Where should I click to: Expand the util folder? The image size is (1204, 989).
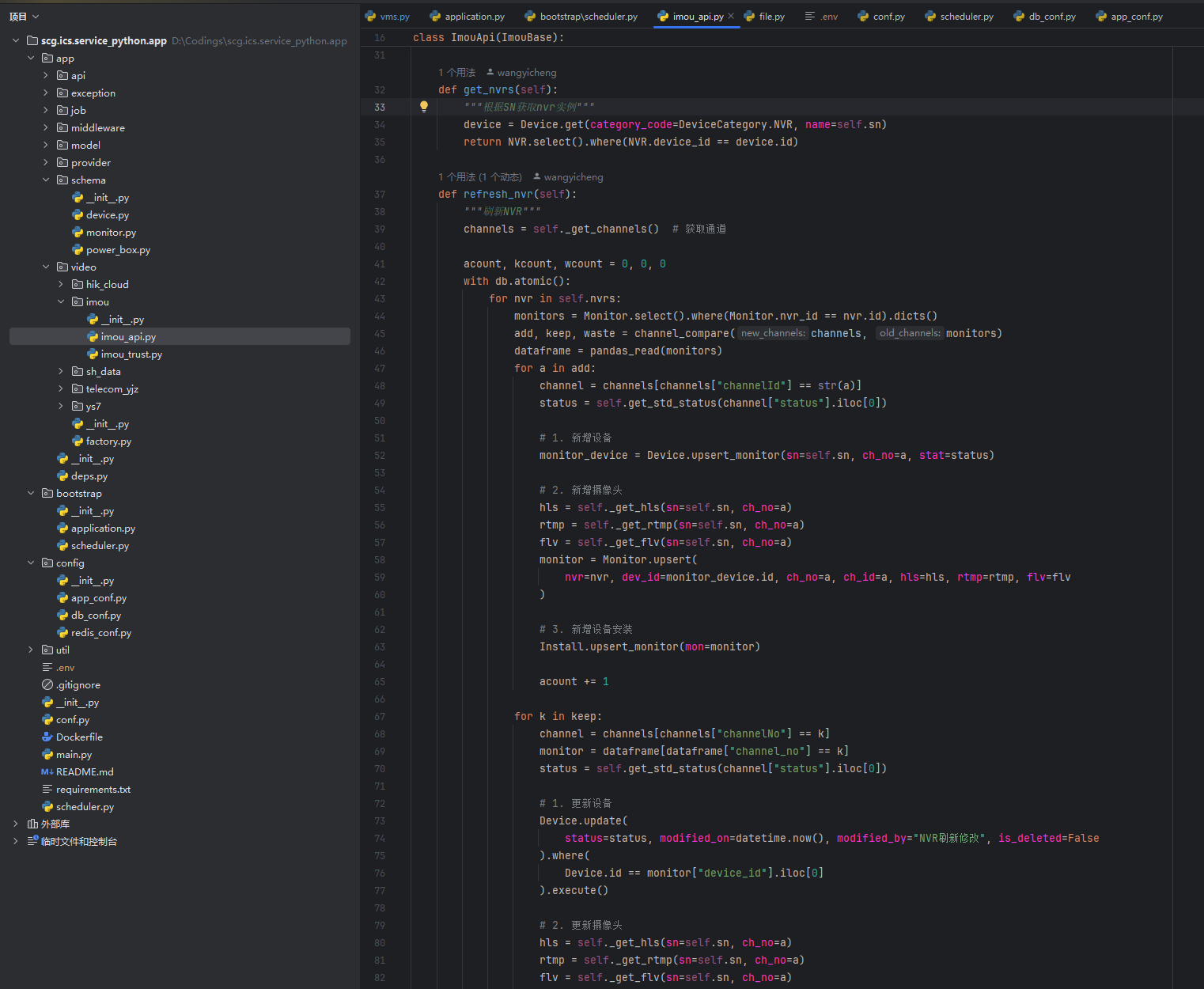(31, 650)
